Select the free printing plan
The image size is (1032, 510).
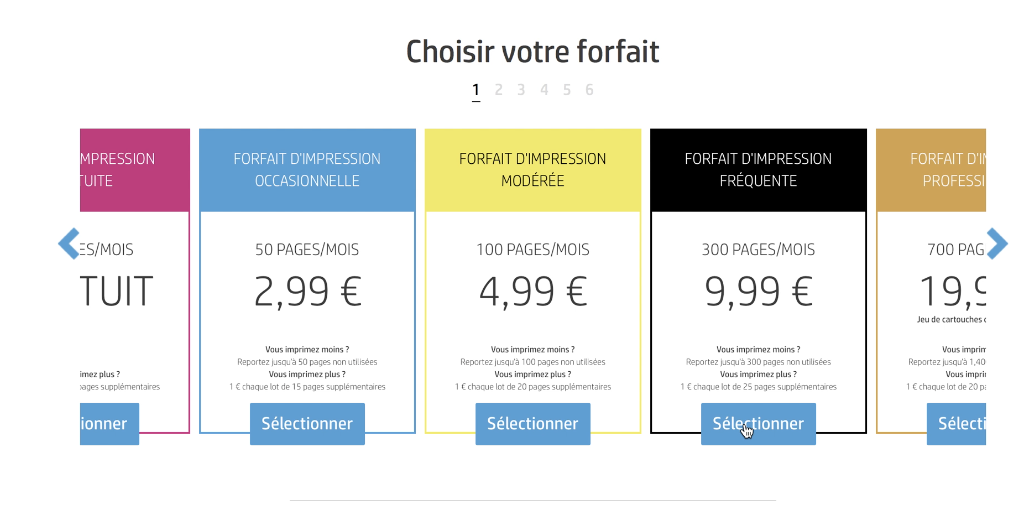point(109,424)
